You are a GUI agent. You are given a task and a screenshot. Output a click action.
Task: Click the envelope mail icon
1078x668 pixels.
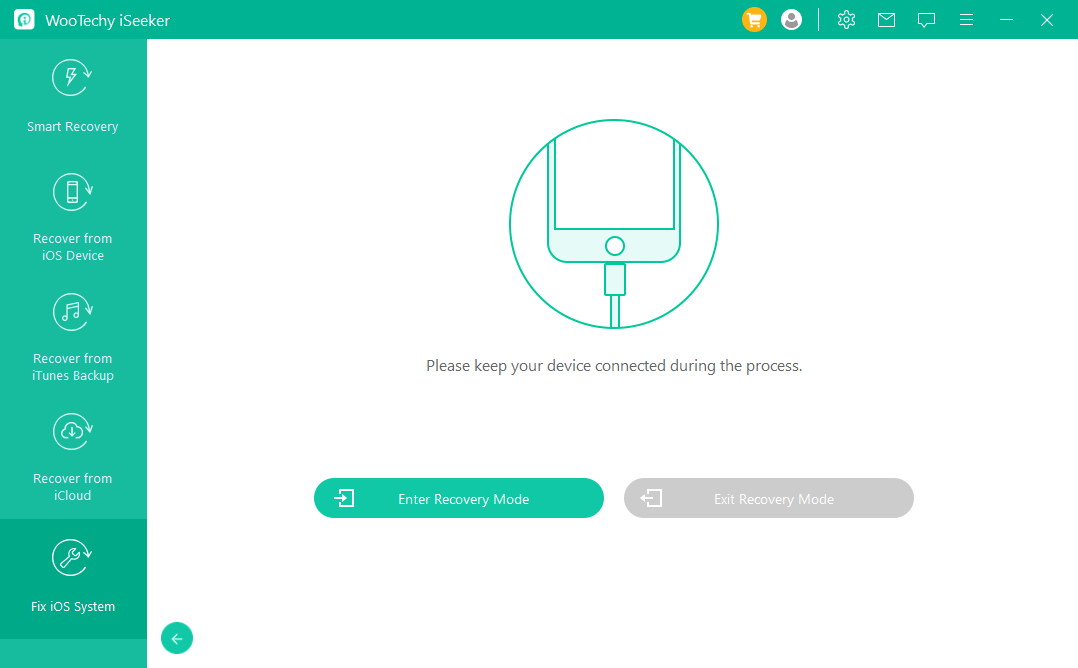886,20
